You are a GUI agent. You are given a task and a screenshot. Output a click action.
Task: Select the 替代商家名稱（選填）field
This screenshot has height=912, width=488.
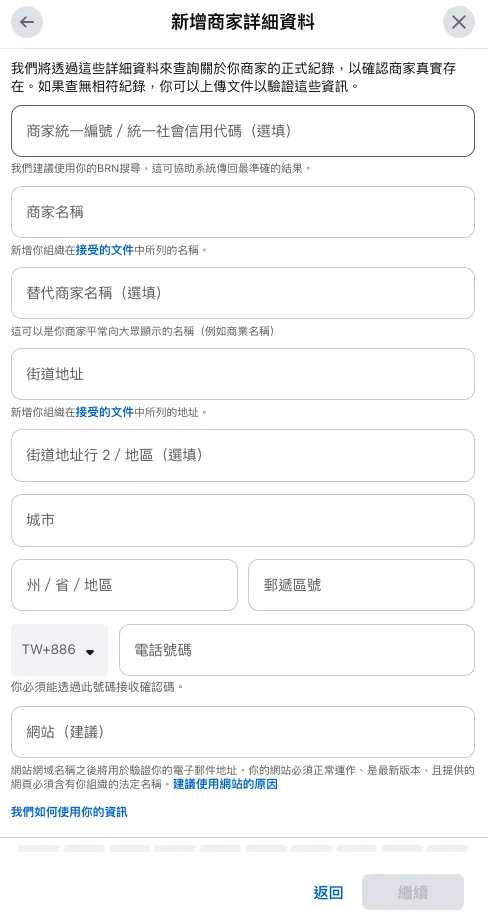pyautogui.click(x=243, y=293)
